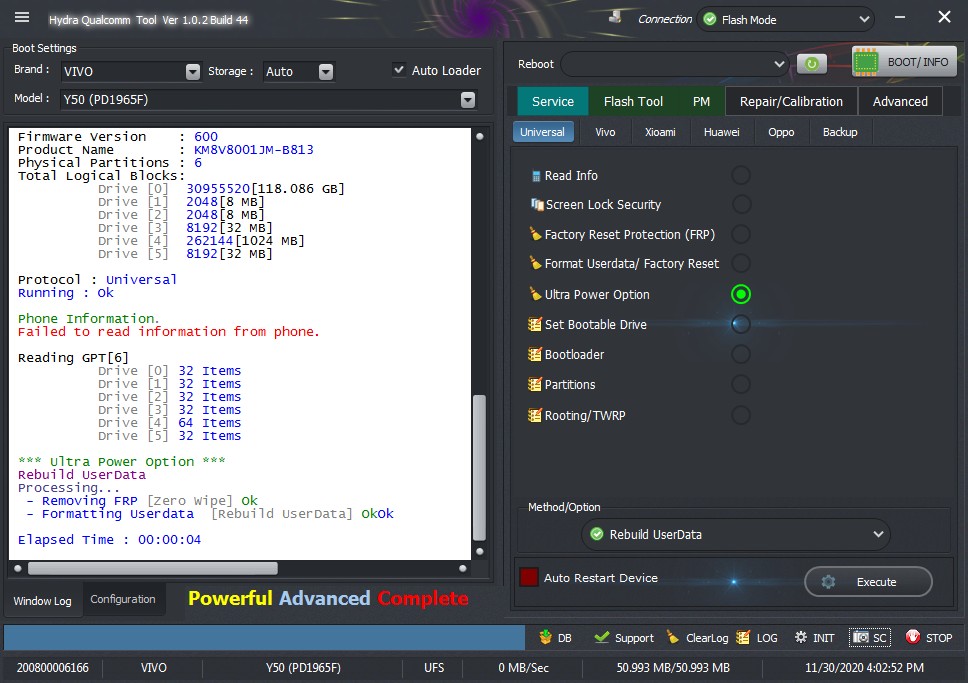Select the Partitions radio button
The width and height of the screenshot is (968, 683).
(741, 384)
